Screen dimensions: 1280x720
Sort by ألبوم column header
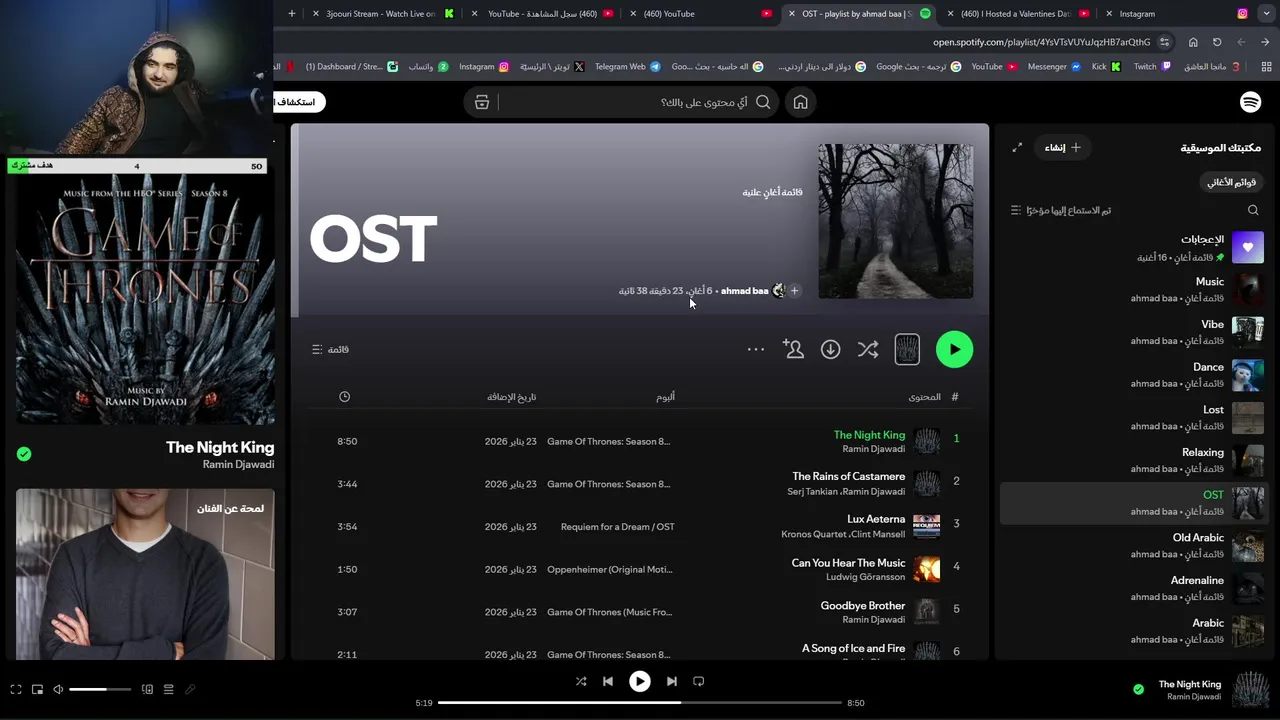pos(665,397)
